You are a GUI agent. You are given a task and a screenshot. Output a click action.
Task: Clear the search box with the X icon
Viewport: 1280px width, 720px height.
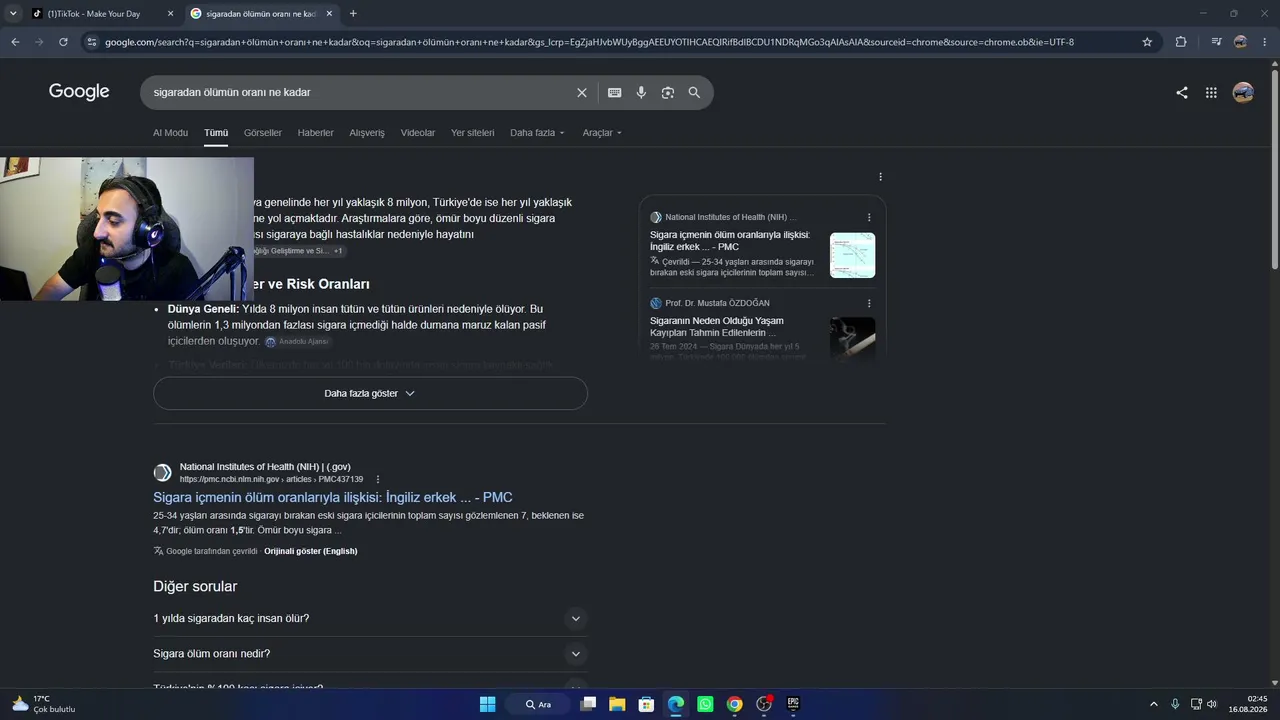tap(582, 92)
